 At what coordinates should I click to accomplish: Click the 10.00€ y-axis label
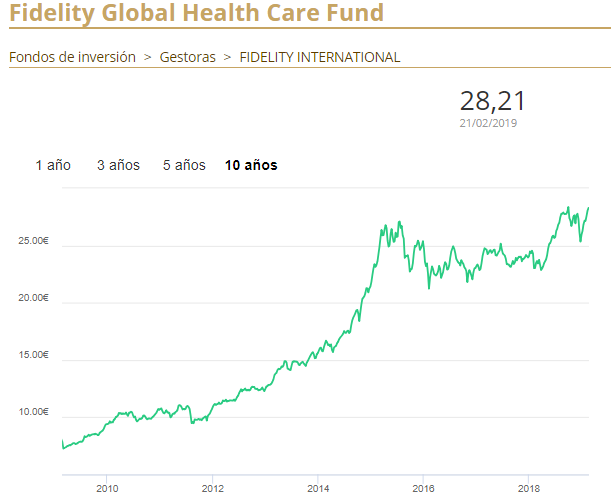pyautogui.click(x=34, y=412)
